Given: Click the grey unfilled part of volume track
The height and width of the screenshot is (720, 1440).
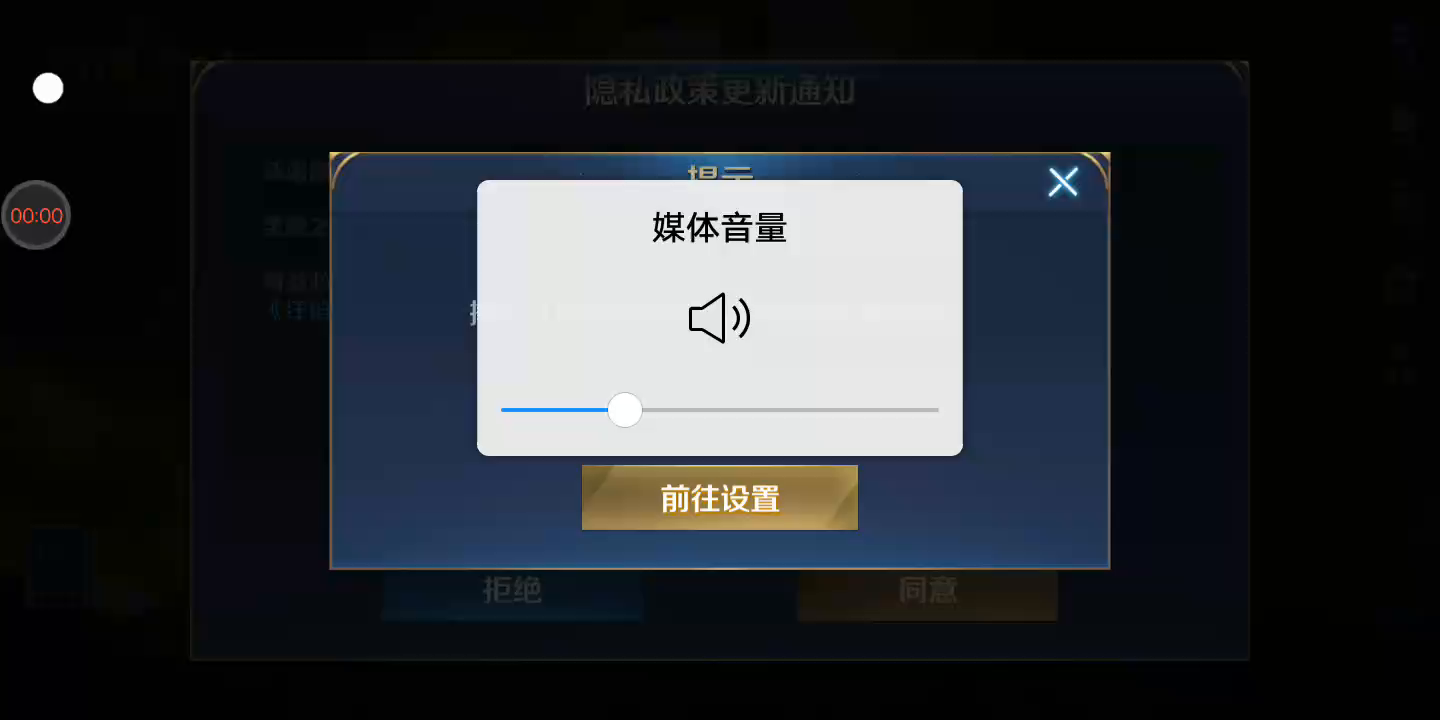Looking at the screenshot, I should click(790, 410).
